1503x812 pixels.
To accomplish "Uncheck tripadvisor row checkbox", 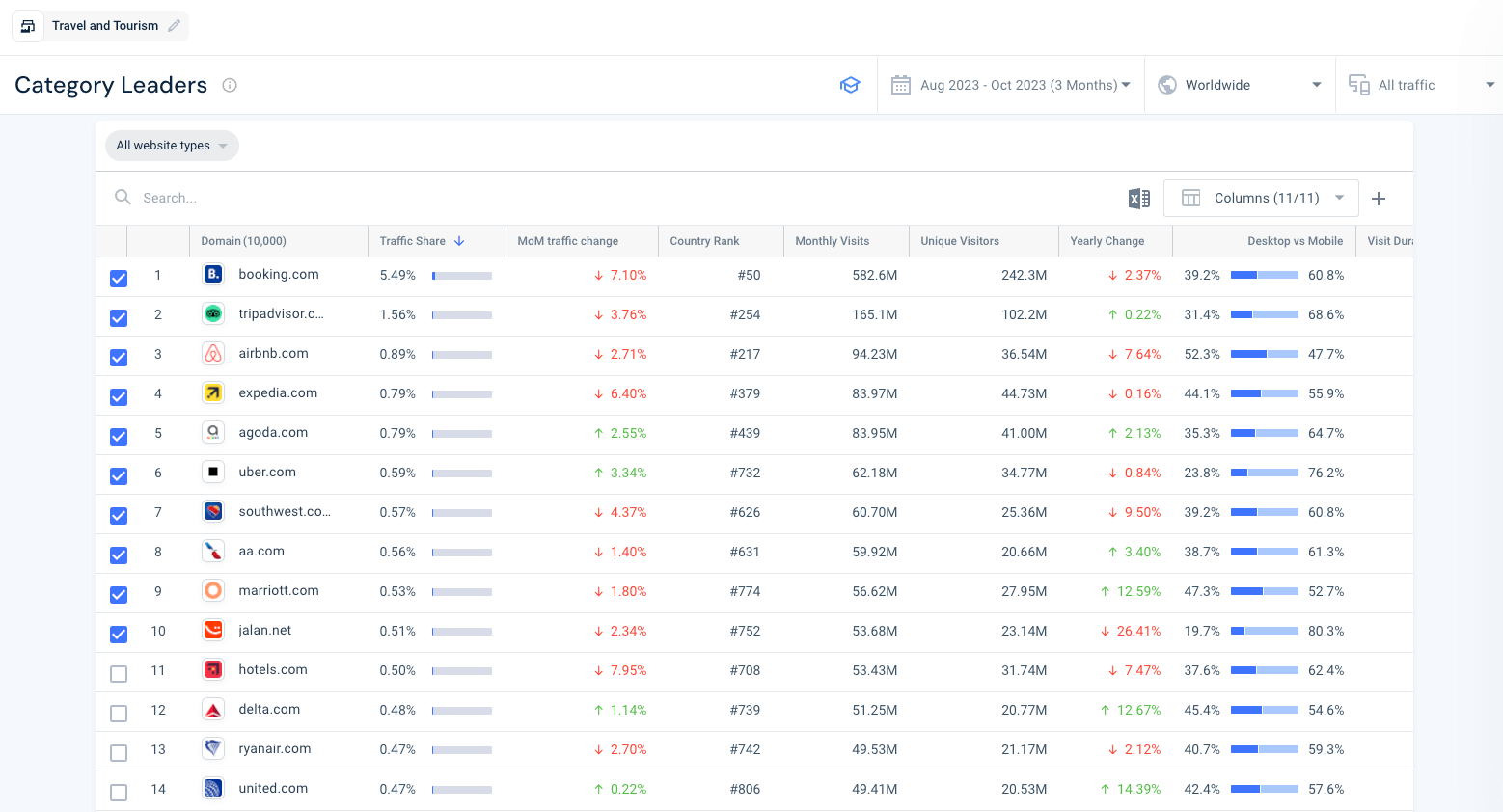I will coord(119,318).
